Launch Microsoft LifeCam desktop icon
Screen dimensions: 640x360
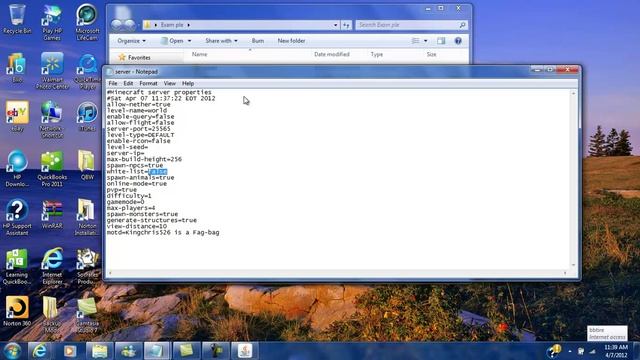tap(87, 22)
